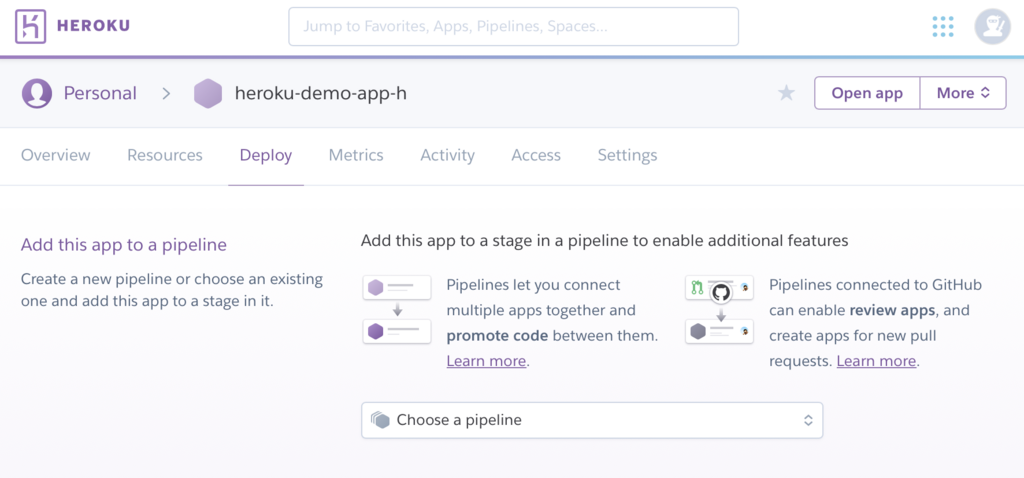Click the heroku-demo-app-h hexagon icon
This screenshot has width=1024, height=478.
point(208,94)
